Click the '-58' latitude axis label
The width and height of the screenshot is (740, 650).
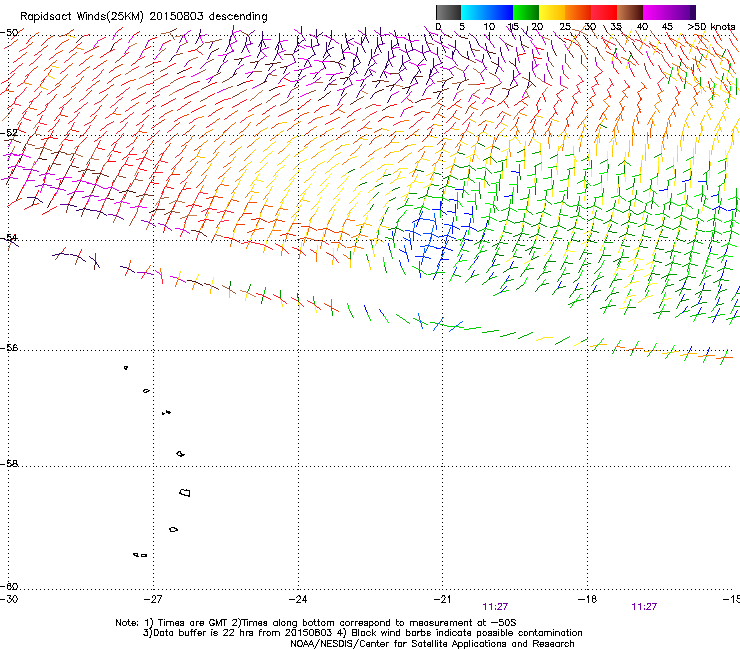[9, 464]
